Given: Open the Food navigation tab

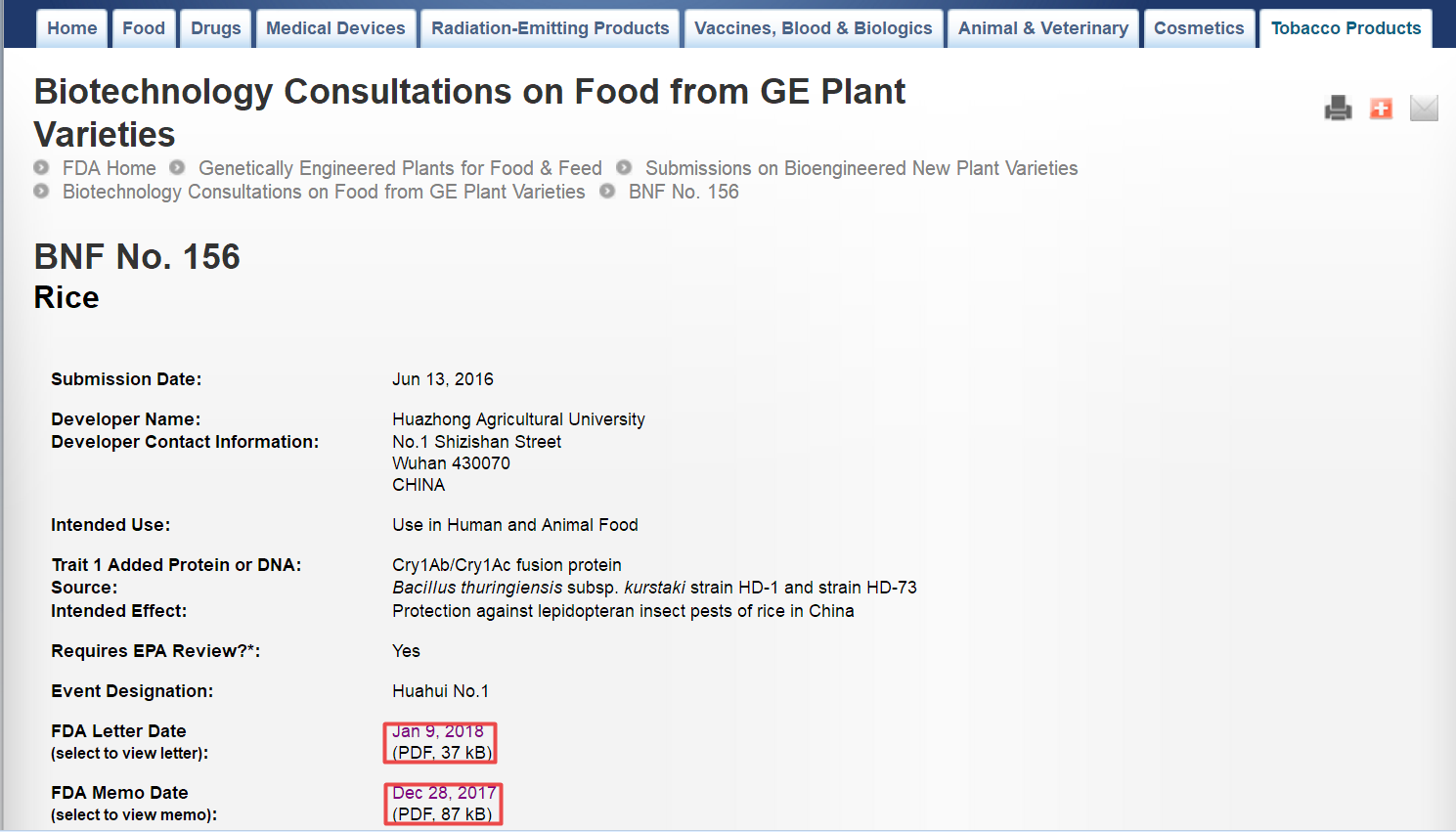Looking at the screenshot, I should pos(144,28).
